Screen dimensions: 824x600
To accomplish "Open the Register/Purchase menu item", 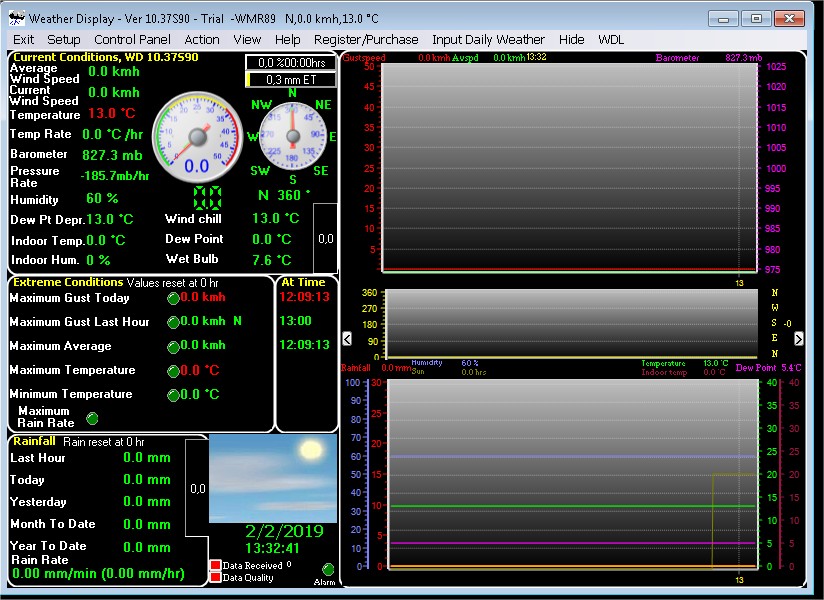I will coord(366,39).
